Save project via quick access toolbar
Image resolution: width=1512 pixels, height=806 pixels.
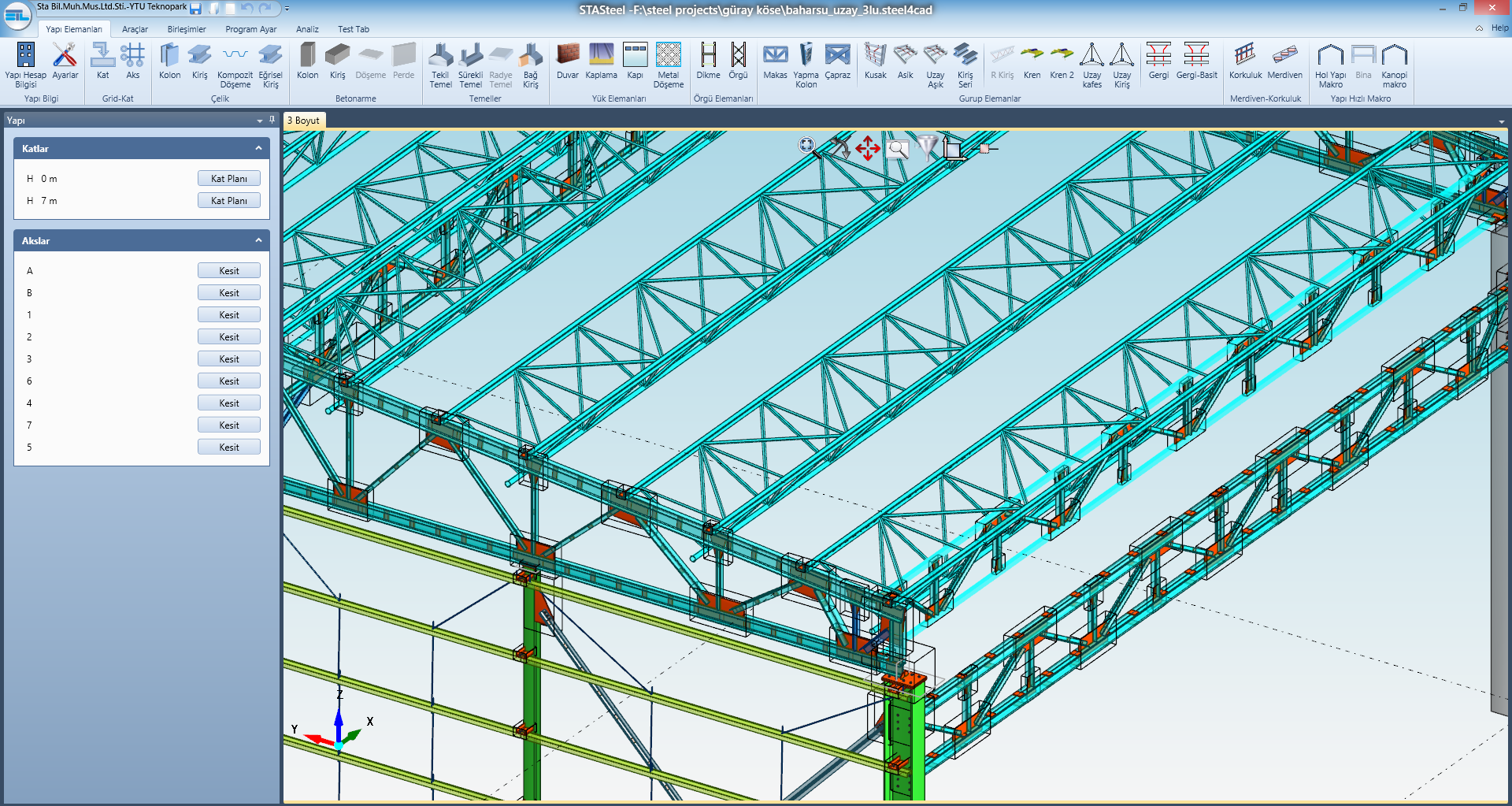tap(195, 9)
